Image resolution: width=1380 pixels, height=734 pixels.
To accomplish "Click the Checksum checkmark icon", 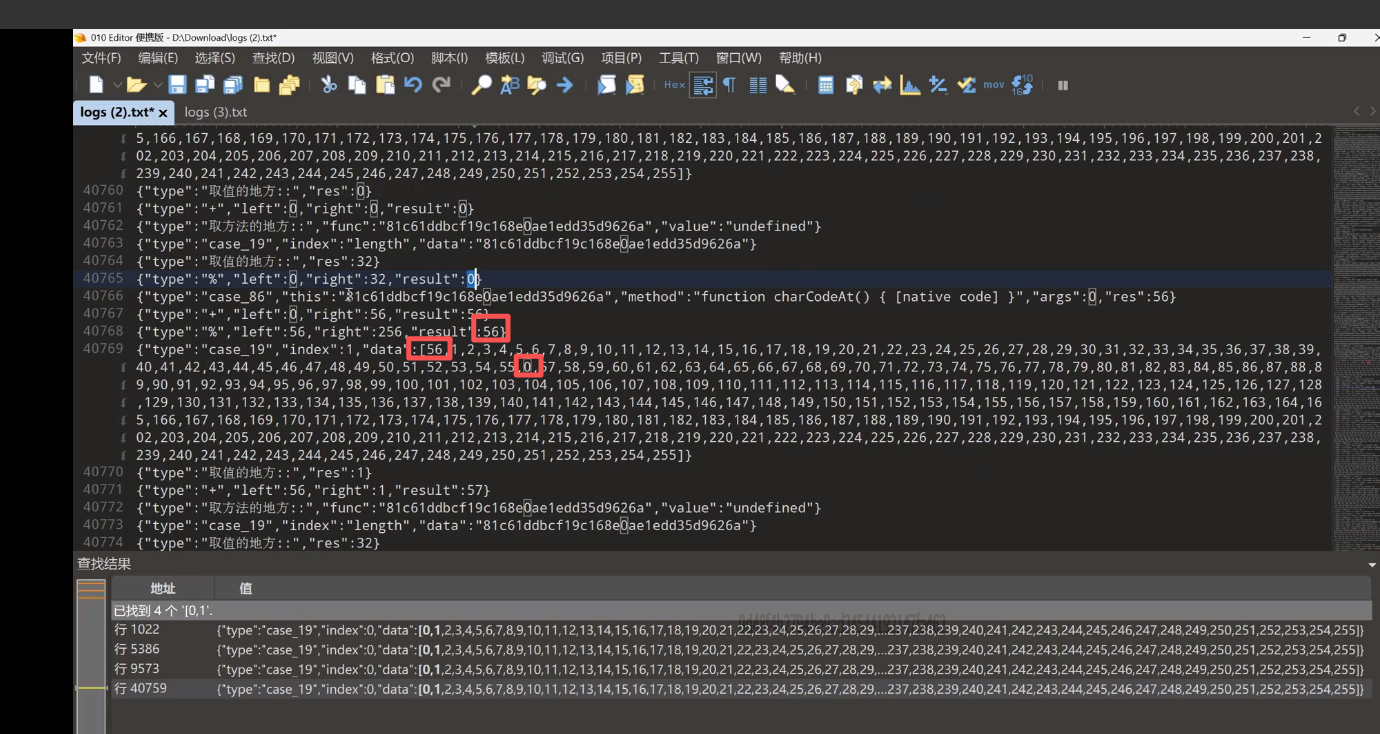I will tap(966, 85).
